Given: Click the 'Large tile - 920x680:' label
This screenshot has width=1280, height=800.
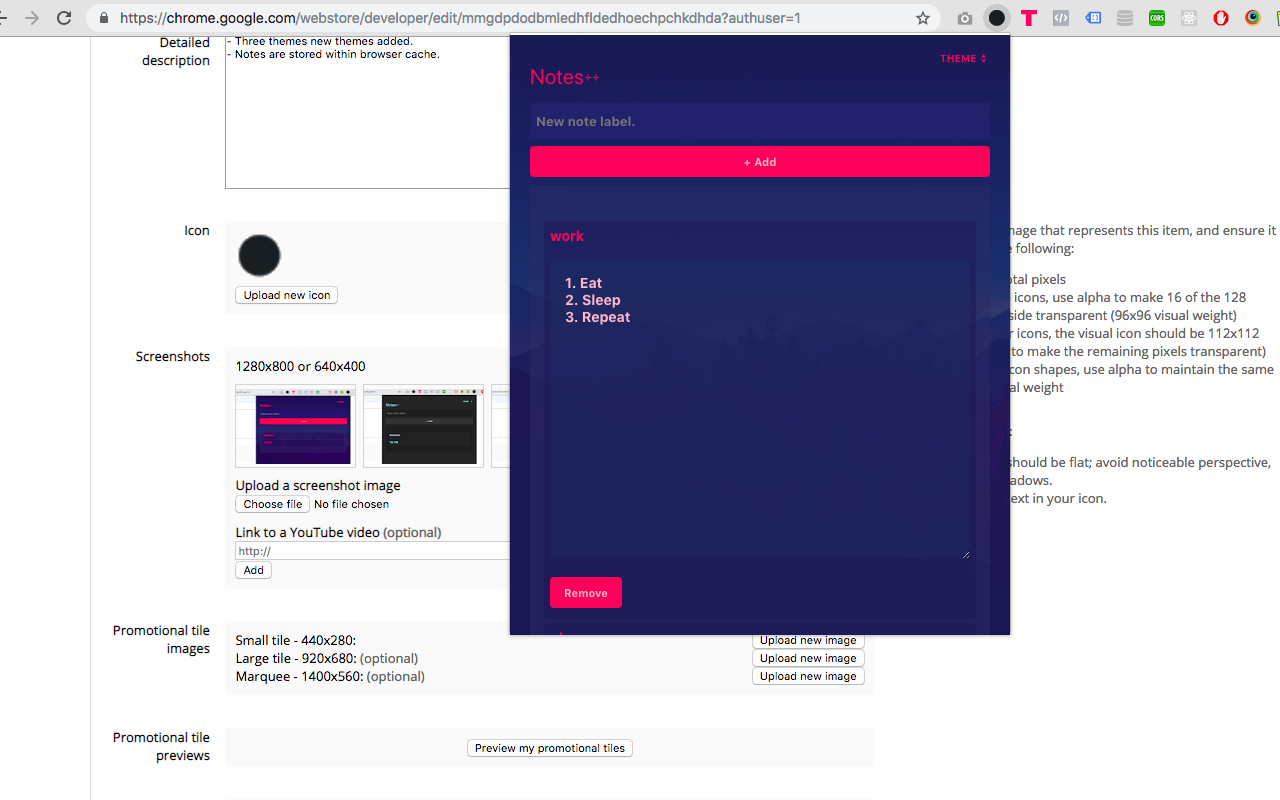Looking at the screenshot, I should 297,658.
